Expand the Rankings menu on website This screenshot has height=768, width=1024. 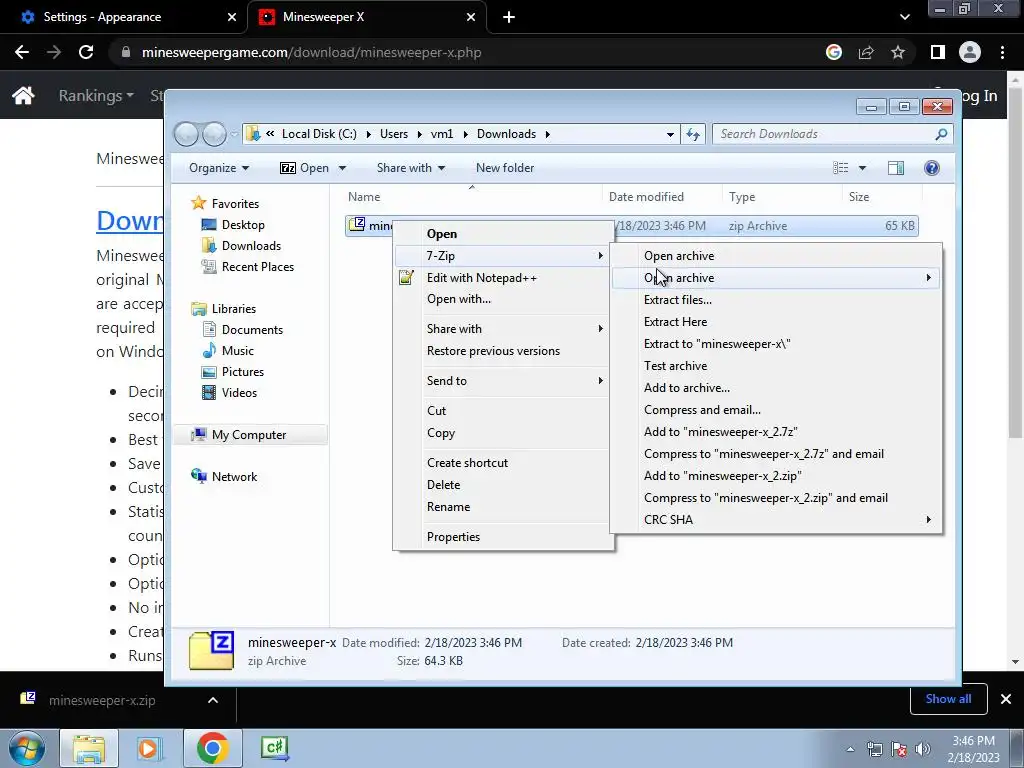point(96,95)
